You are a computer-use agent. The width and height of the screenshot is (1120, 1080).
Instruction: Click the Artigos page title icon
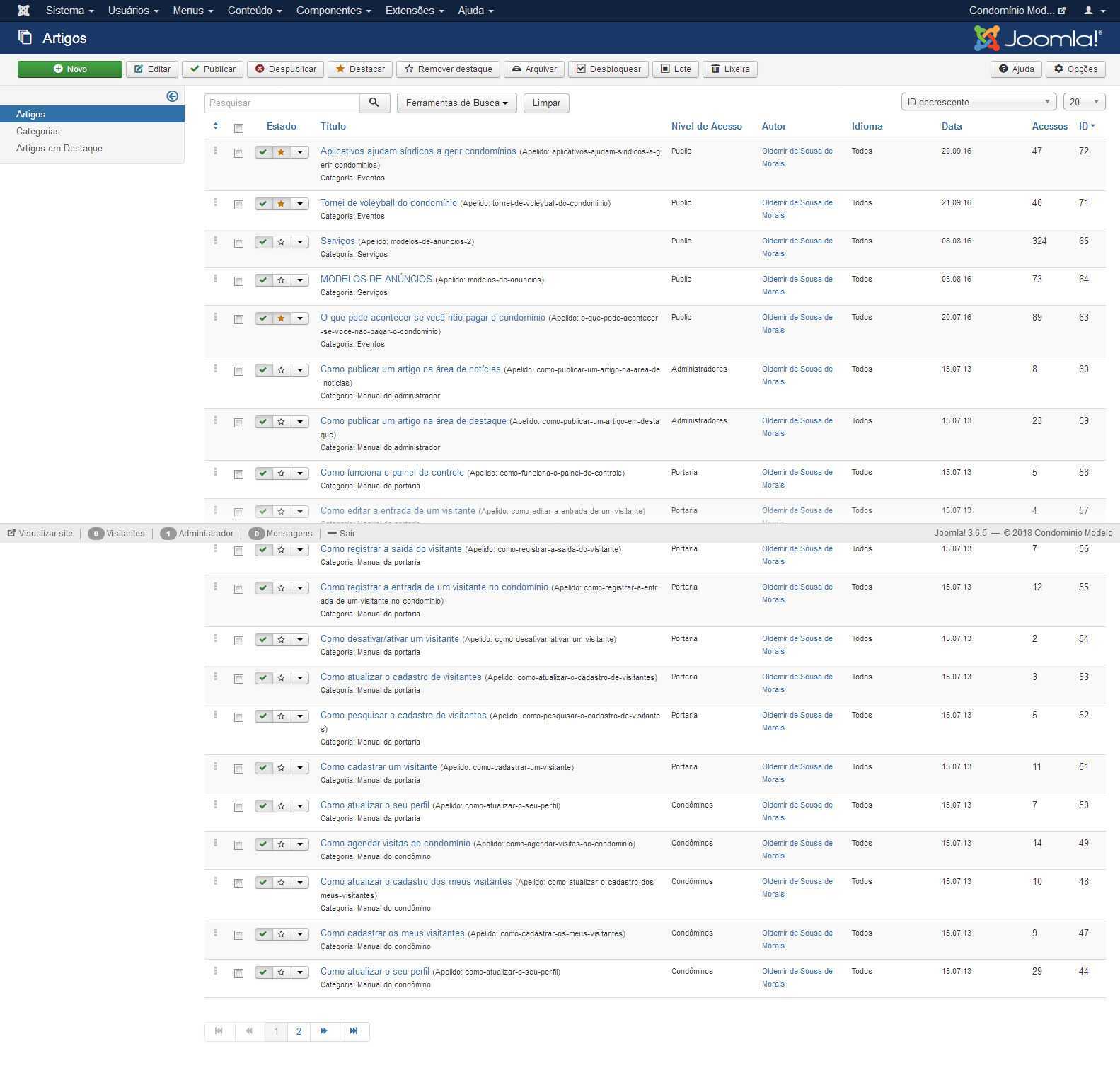pyautogui.click(x=25, y=37)
